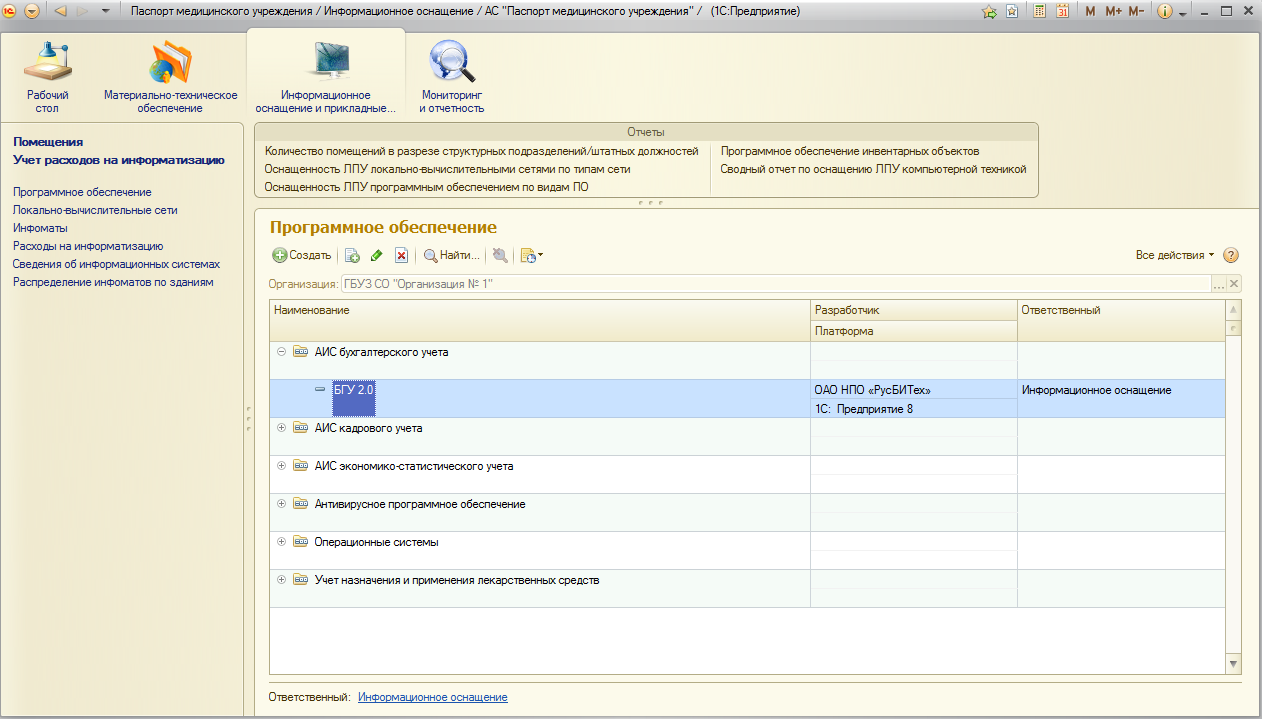The image size is (1262, 719).
Task: Click Найти... search button
Action: click(x=452, y=256)
